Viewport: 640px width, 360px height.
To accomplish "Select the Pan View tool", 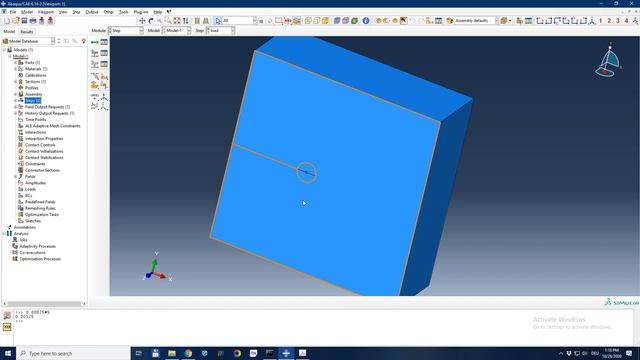I will [x=142, y=20].
